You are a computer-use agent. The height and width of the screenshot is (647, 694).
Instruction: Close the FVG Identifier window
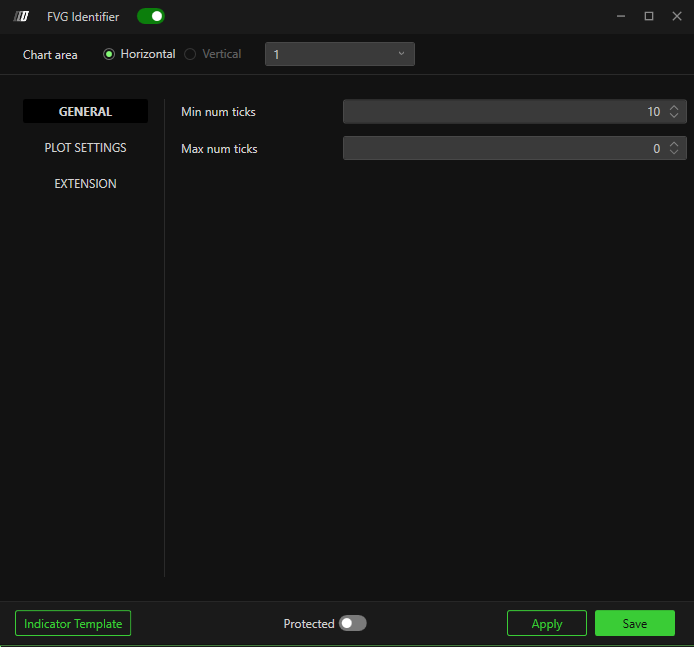pos(675,16)
